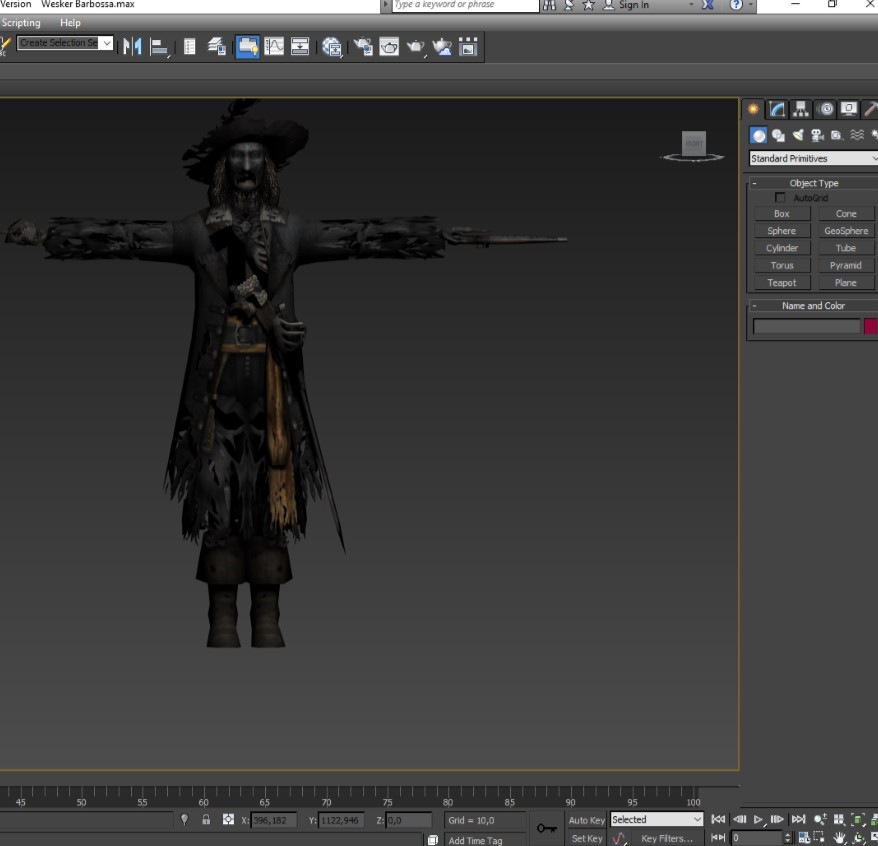The height and width of the screenshot is (846, 878).
Task: Switch to the Modify panel tab
Action: coord(777,109)
